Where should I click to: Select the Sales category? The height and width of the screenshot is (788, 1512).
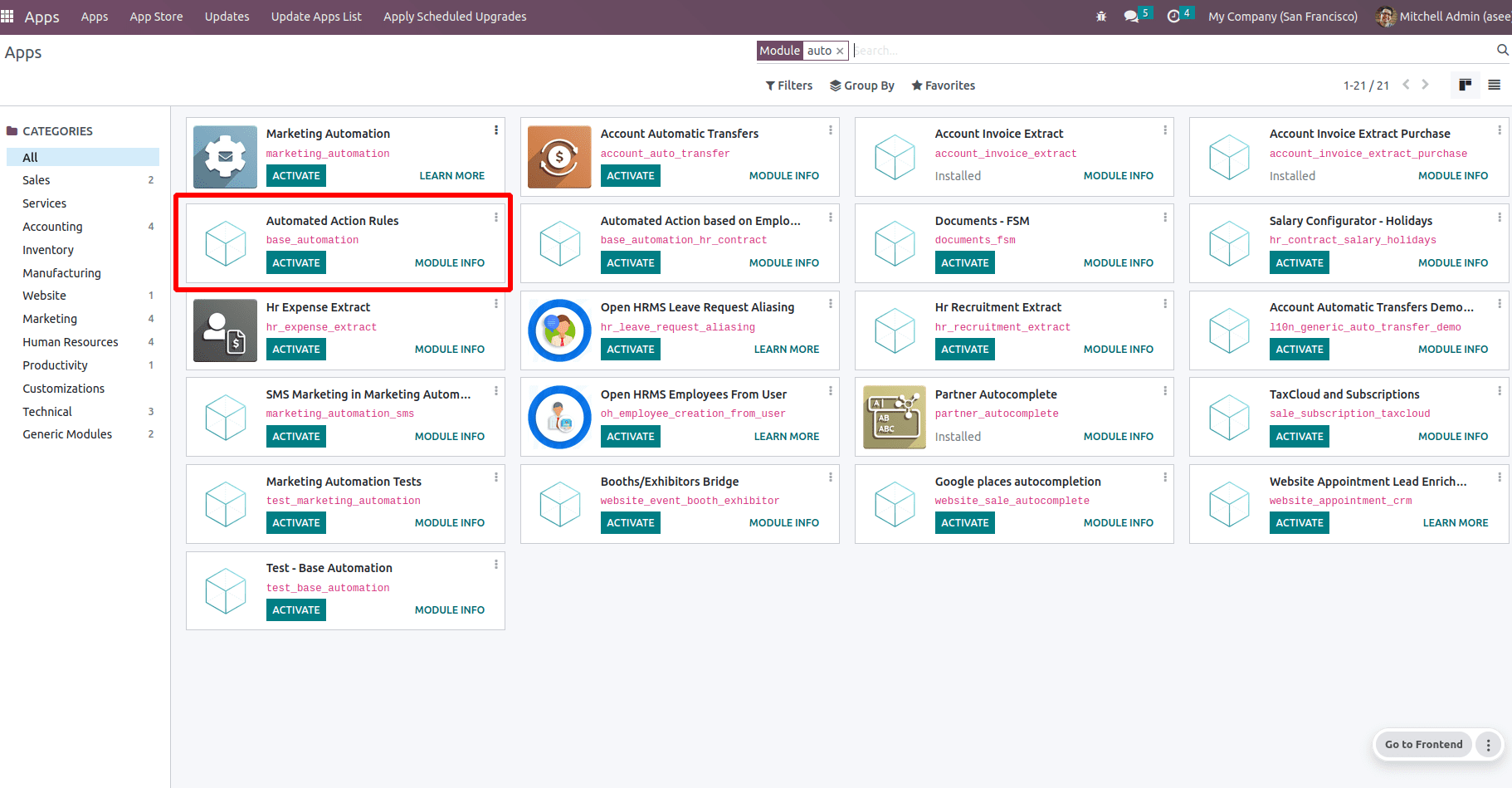(83, 180)
